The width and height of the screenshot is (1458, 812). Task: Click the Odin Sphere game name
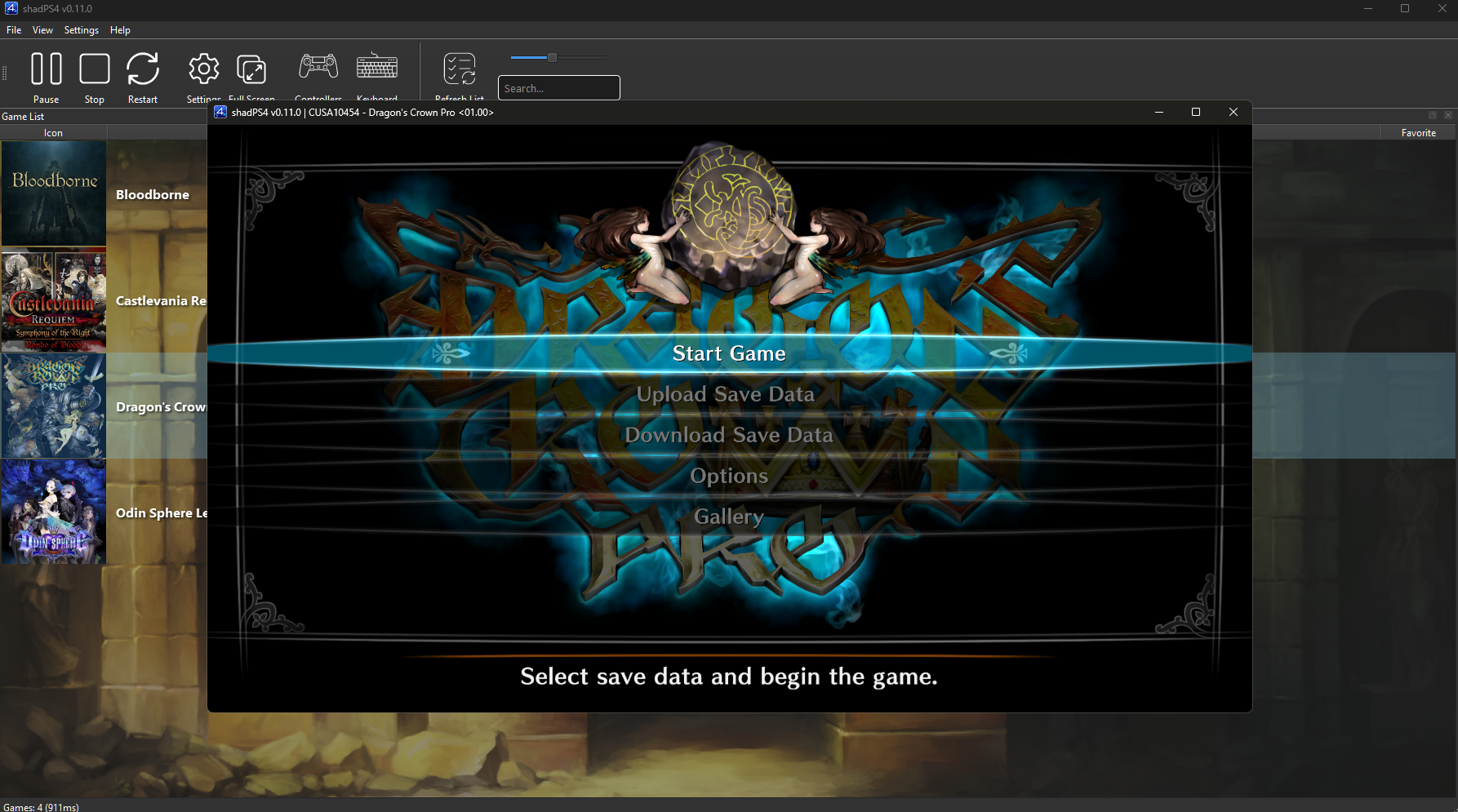(x=161, y=512)
